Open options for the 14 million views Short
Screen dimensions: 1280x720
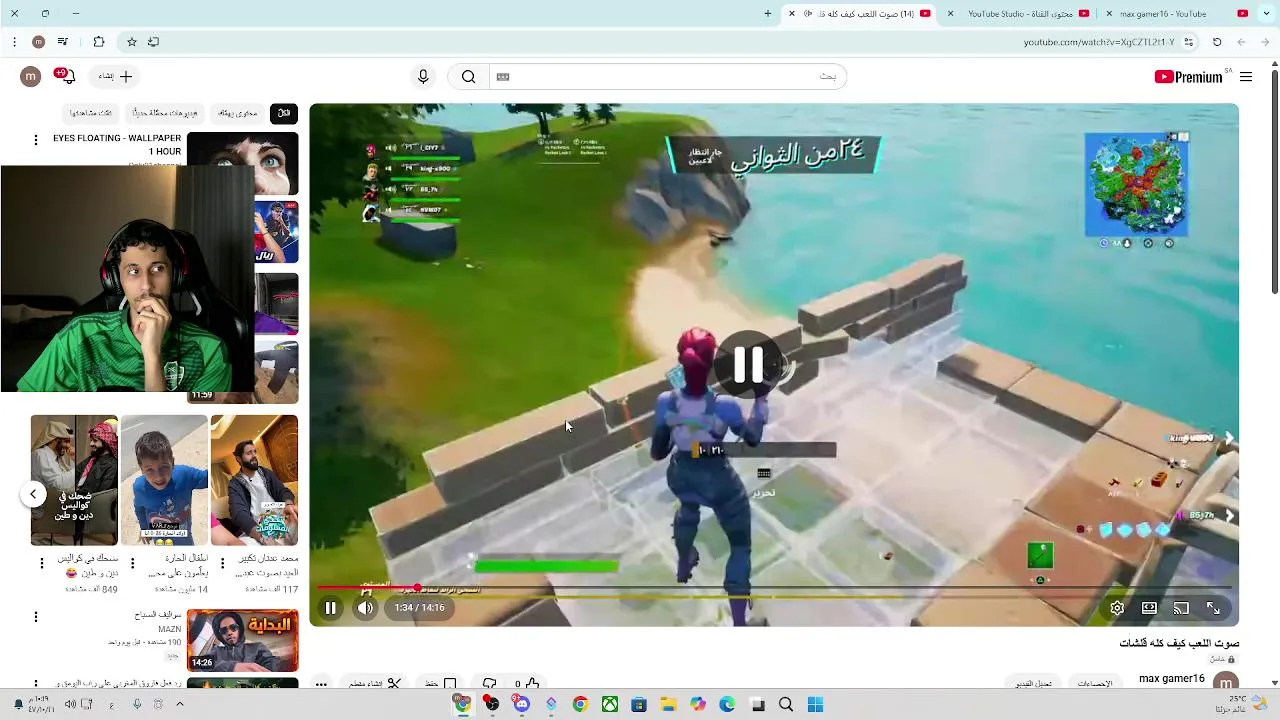(134, 564)
